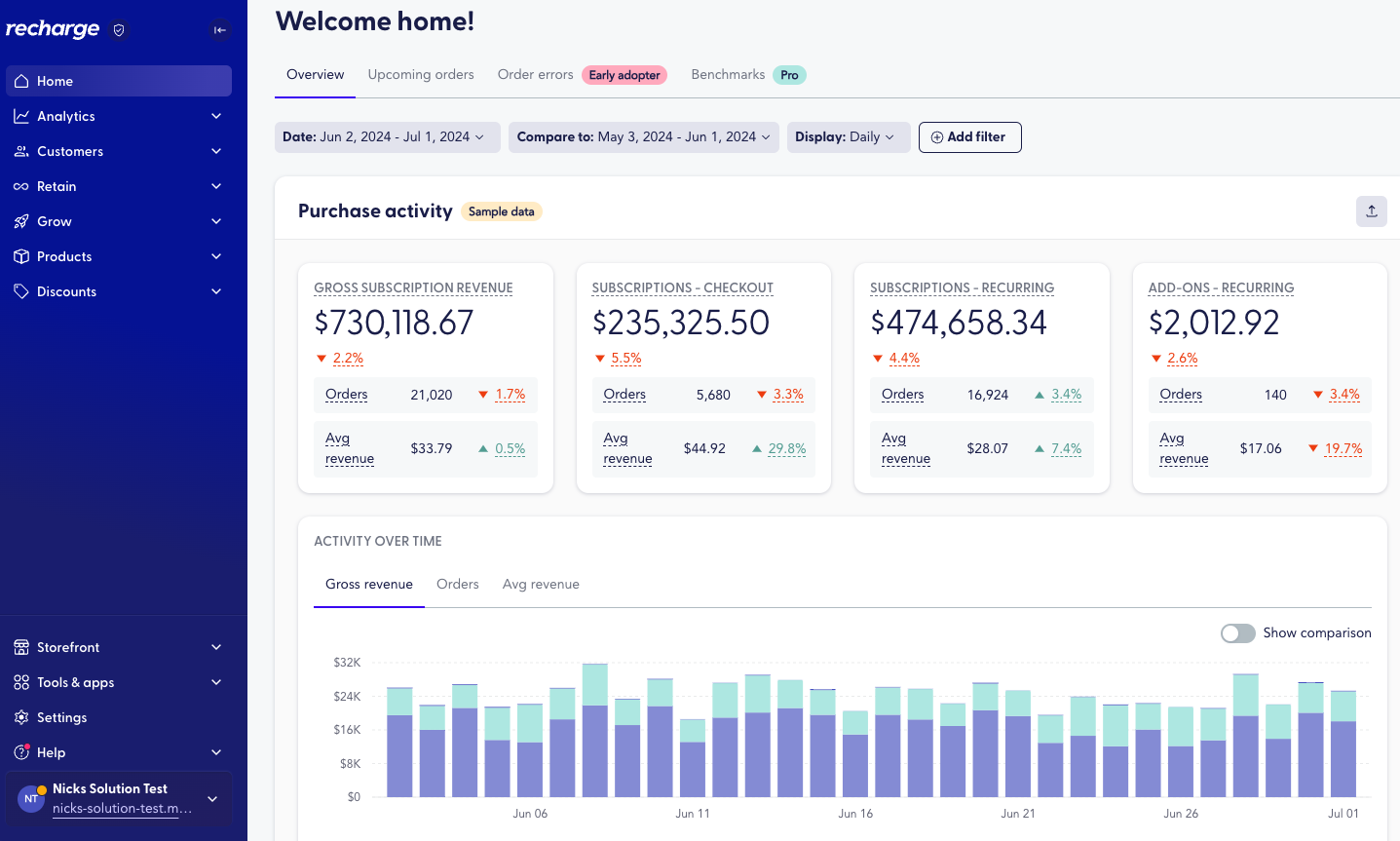Click the export icon on Purchase activity
The image size is (1400, 841).
tap(1371, 210)
